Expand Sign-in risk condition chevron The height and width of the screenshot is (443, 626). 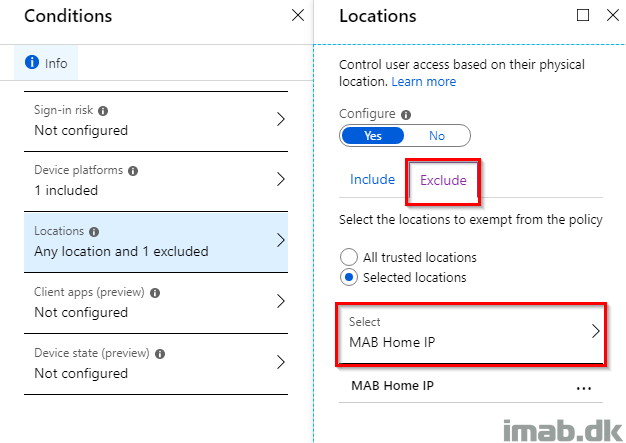pyautogui.click(x=281, y=119)
